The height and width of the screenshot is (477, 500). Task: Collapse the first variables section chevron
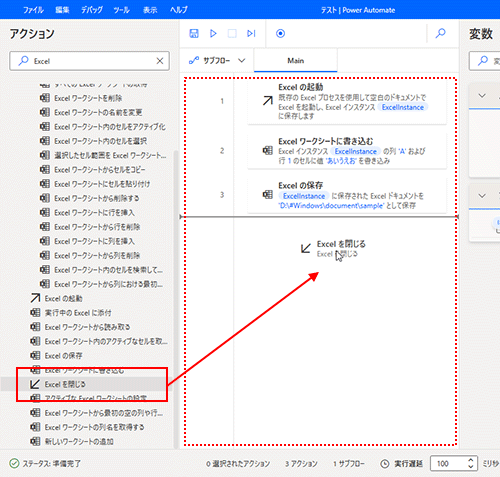(482, 96)
